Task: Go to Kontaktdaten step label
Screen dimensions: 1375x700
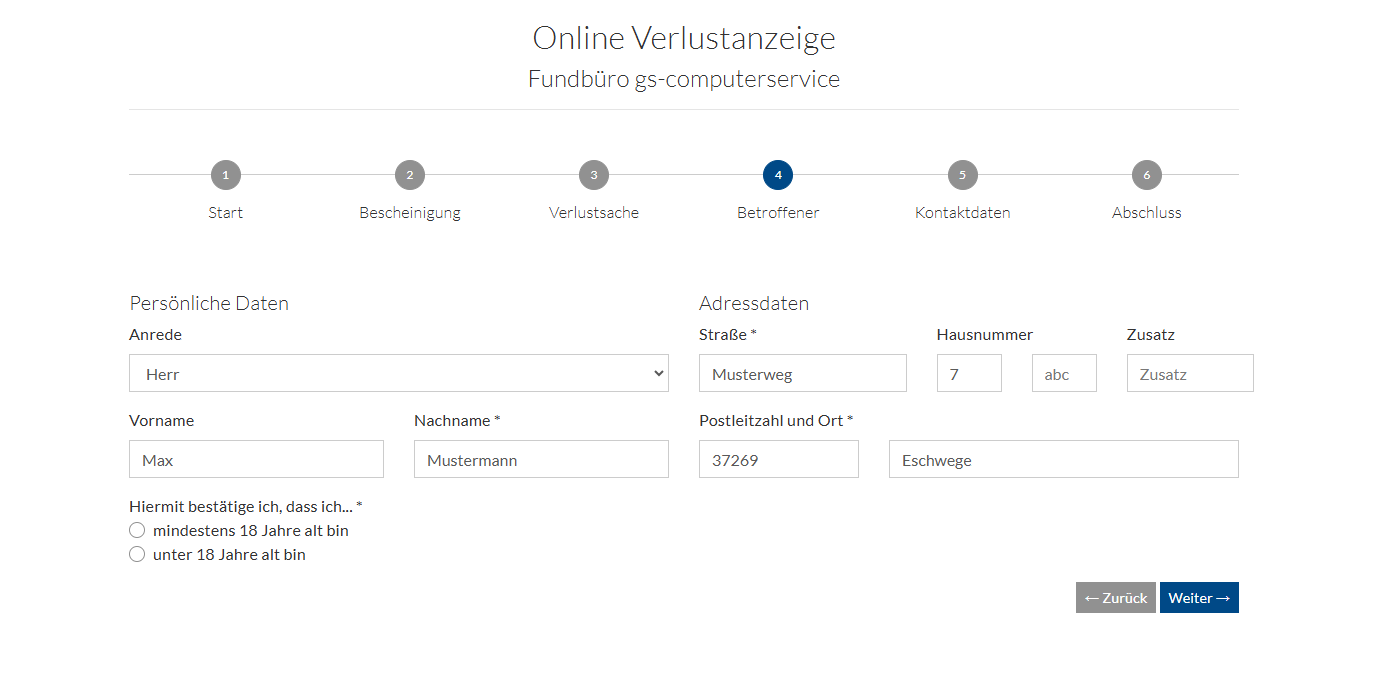Action: (x=962, y=213)
